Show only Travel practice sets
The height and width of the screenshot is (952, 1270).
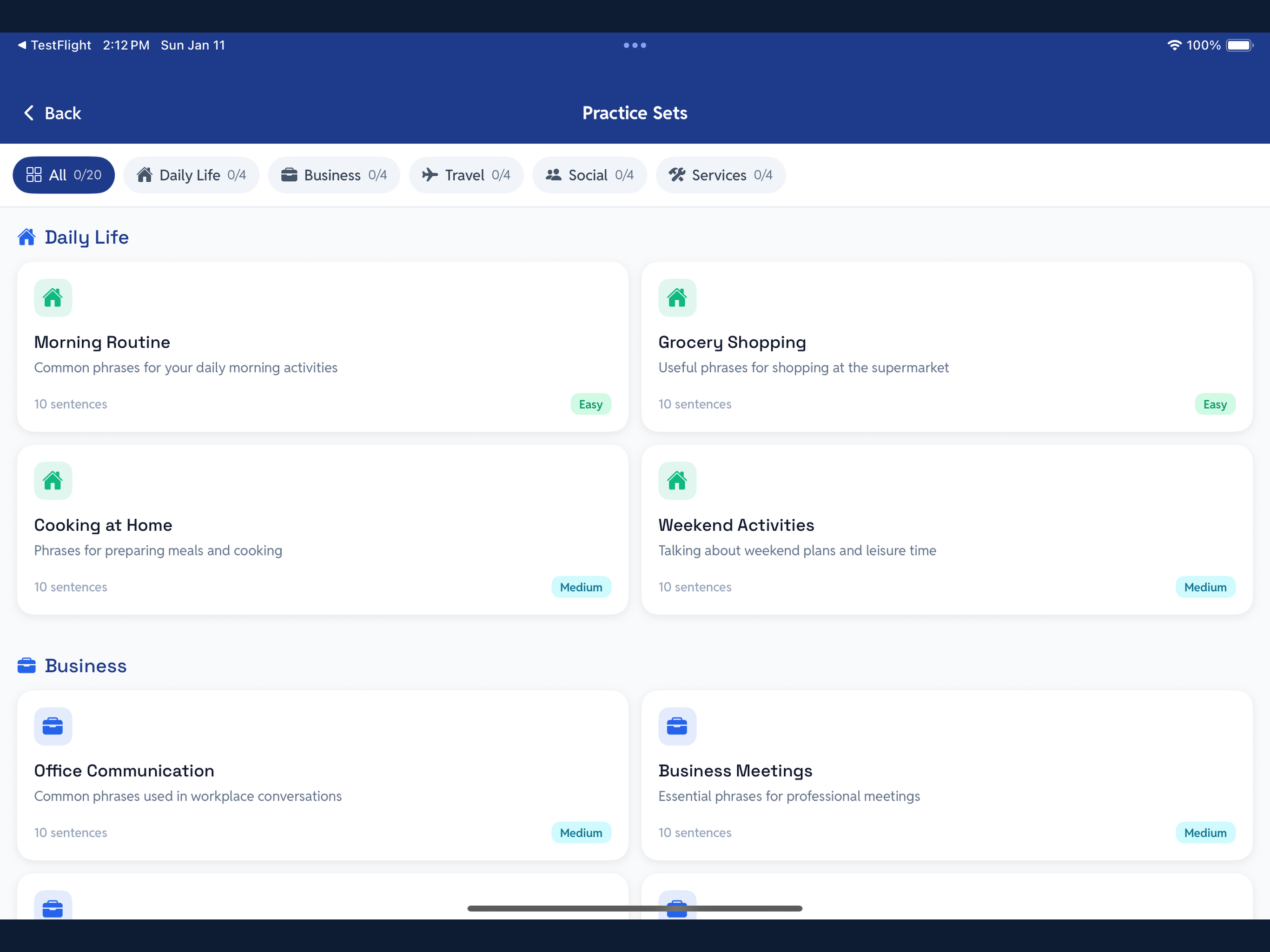pos(466,175)
